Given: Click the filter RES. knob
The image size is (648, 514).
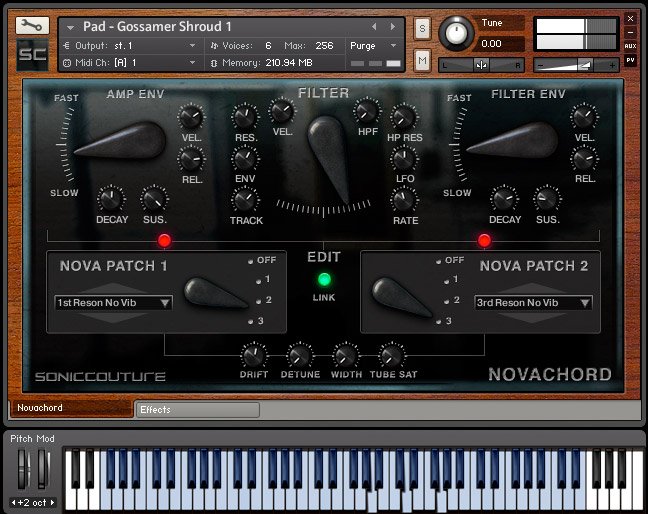Looking at the screenshot, I should click(245, 118).
